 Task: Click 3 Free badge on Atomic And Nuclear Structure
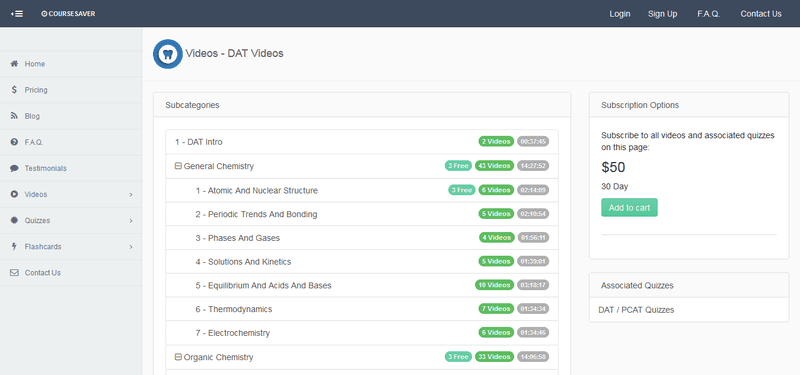click(462, 190)
